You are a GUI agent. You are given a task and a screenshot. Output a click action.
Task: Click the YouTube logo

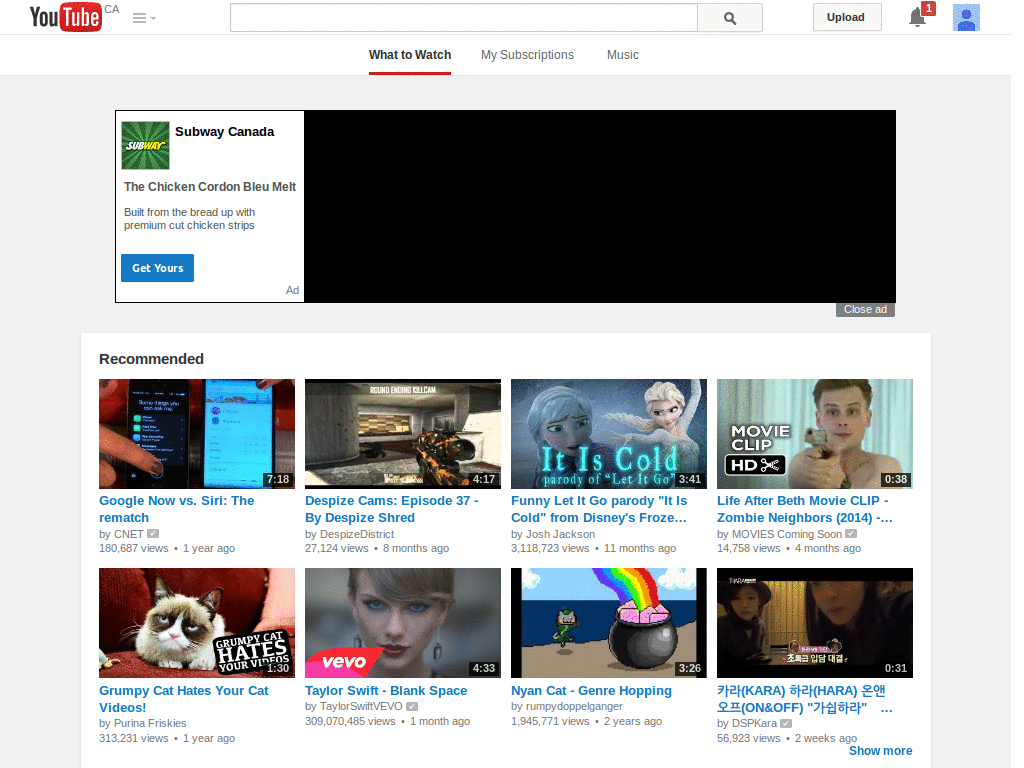tap(65, 17)
